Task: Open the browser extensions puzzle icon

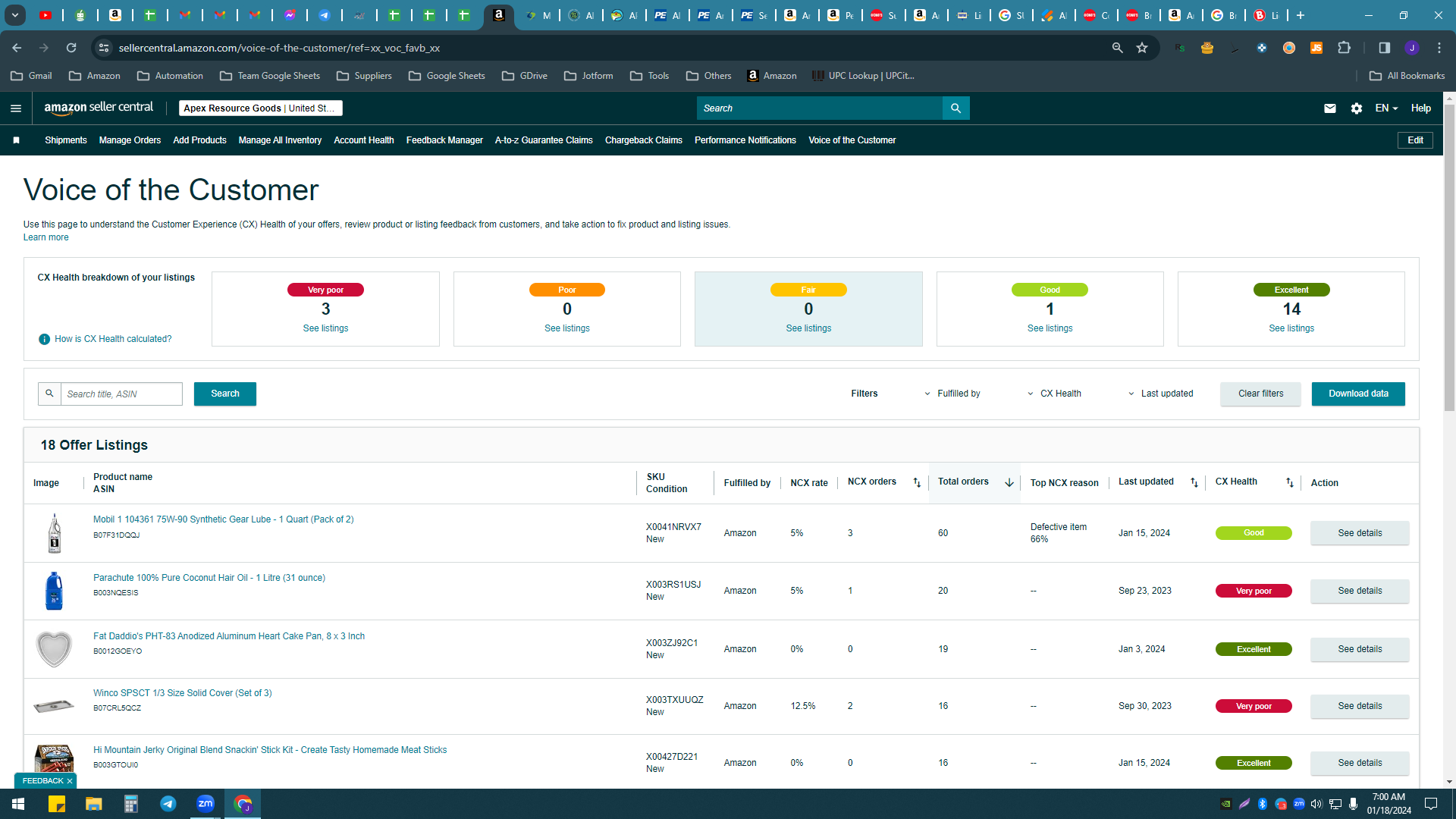Action: 1345,48
